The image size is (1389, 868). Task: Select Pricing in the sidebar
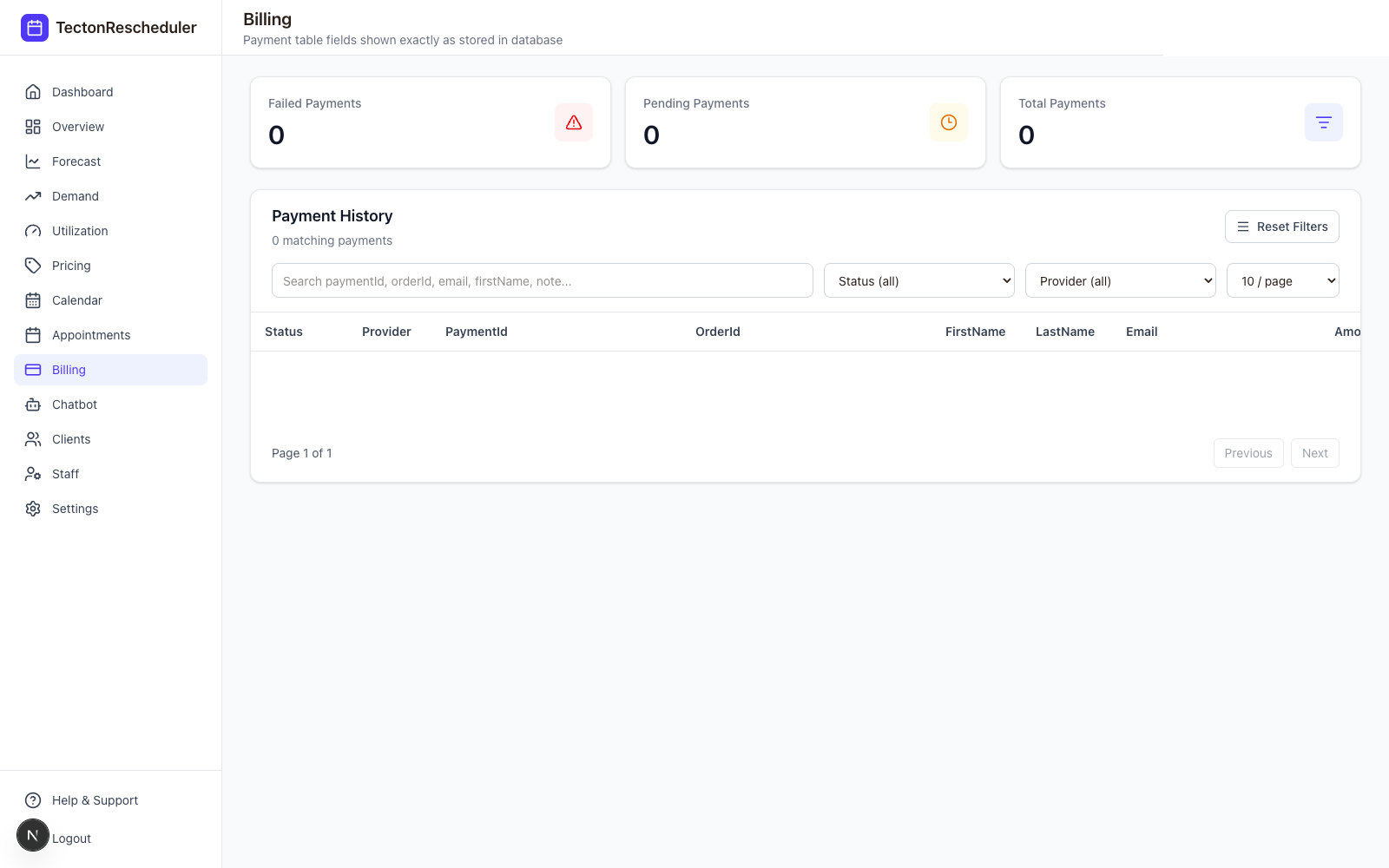(110, 266)
